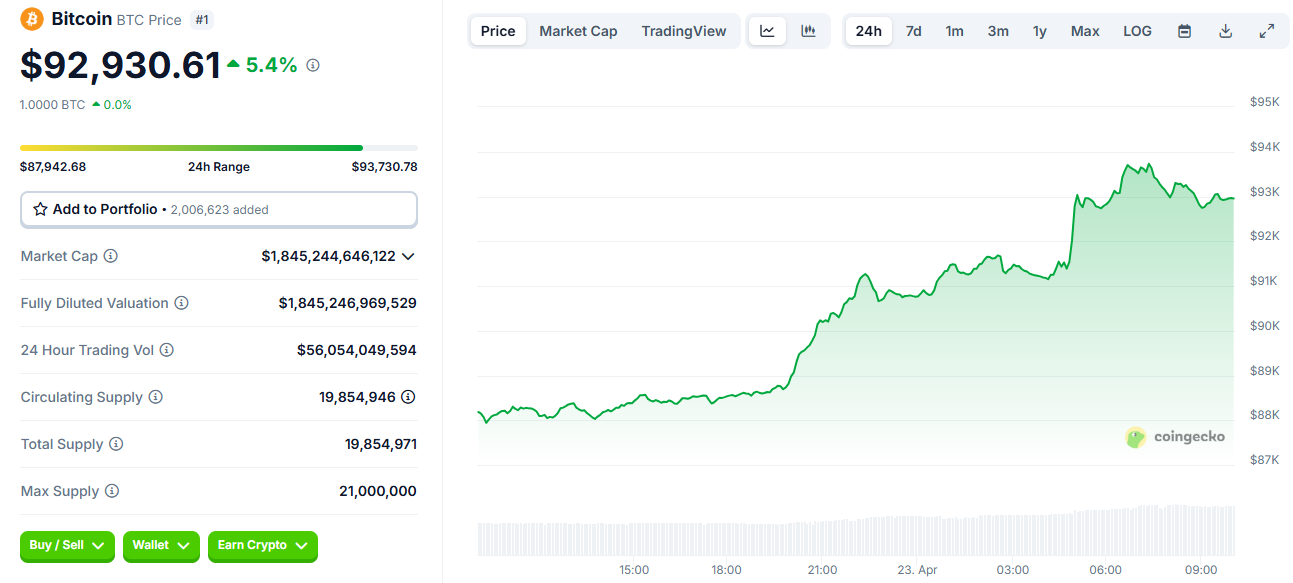Expand chart to fullscreen
1293x583 pixels.
pyautogui.click(x=1266, y=31)
